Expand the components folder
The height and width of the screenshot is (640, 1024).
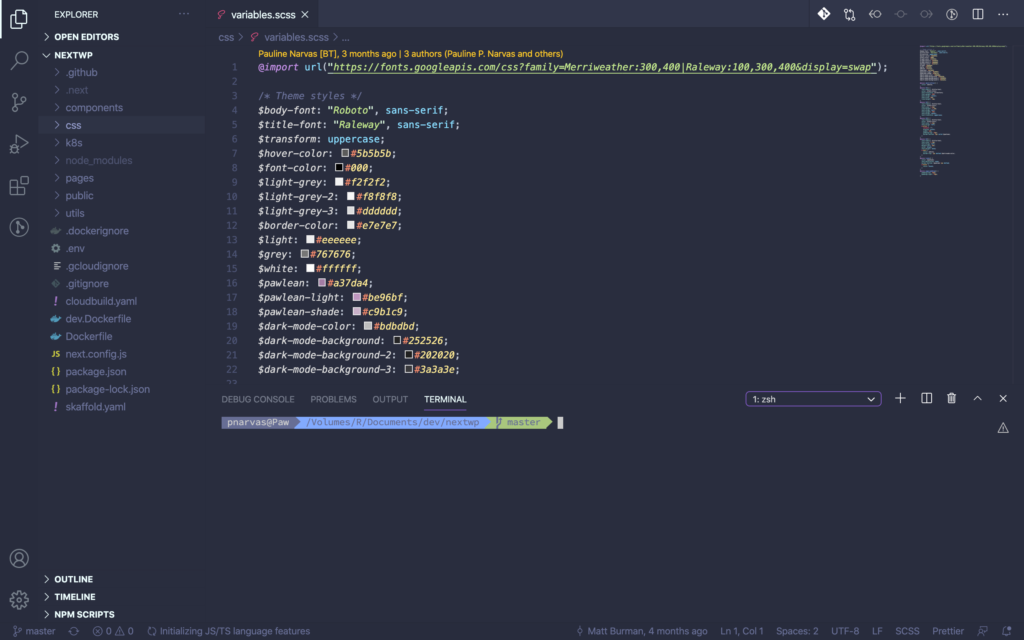[x=94, y=108]
